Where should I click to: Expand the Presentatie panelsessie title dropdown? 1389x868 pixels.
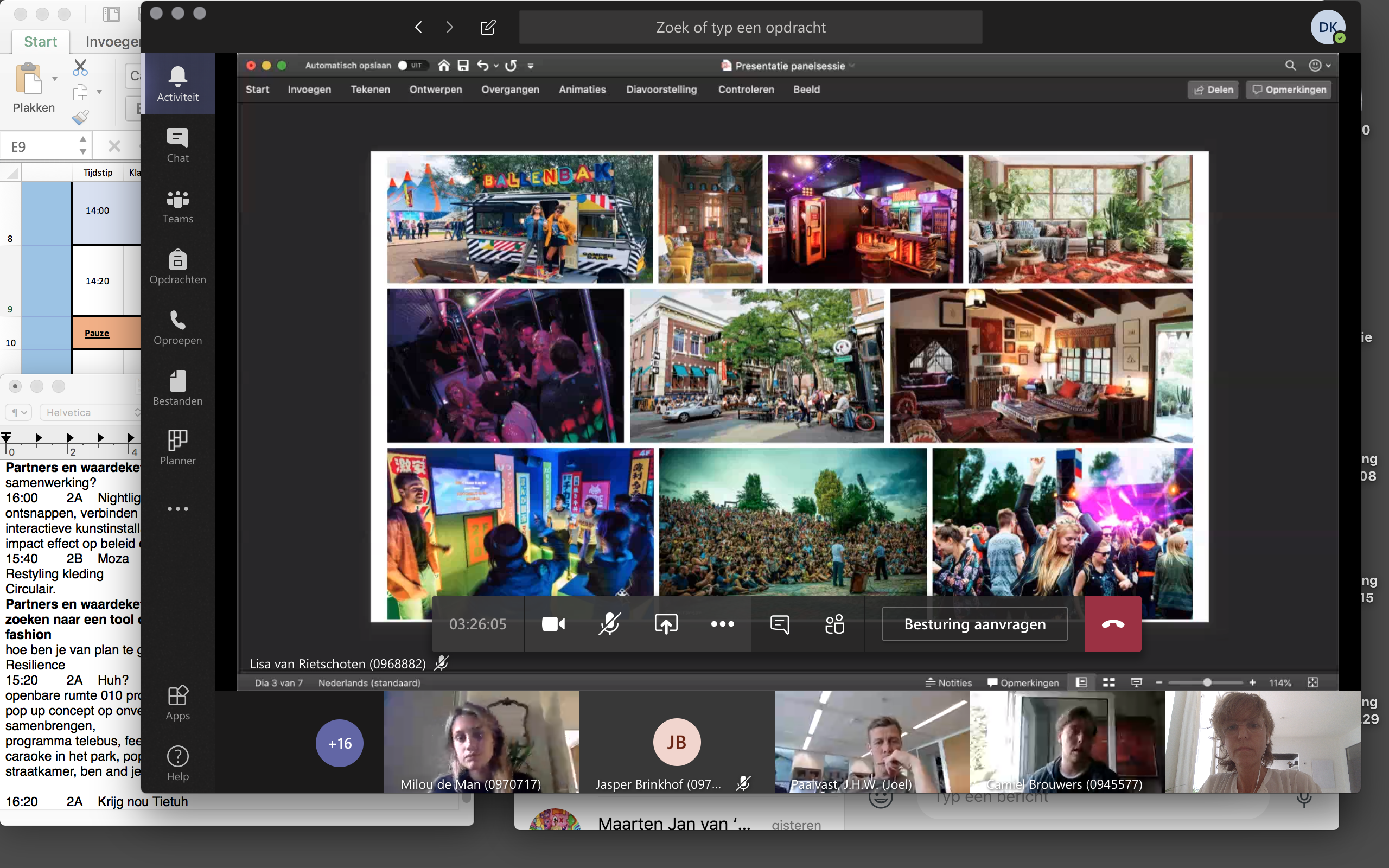tap(852, 66)
